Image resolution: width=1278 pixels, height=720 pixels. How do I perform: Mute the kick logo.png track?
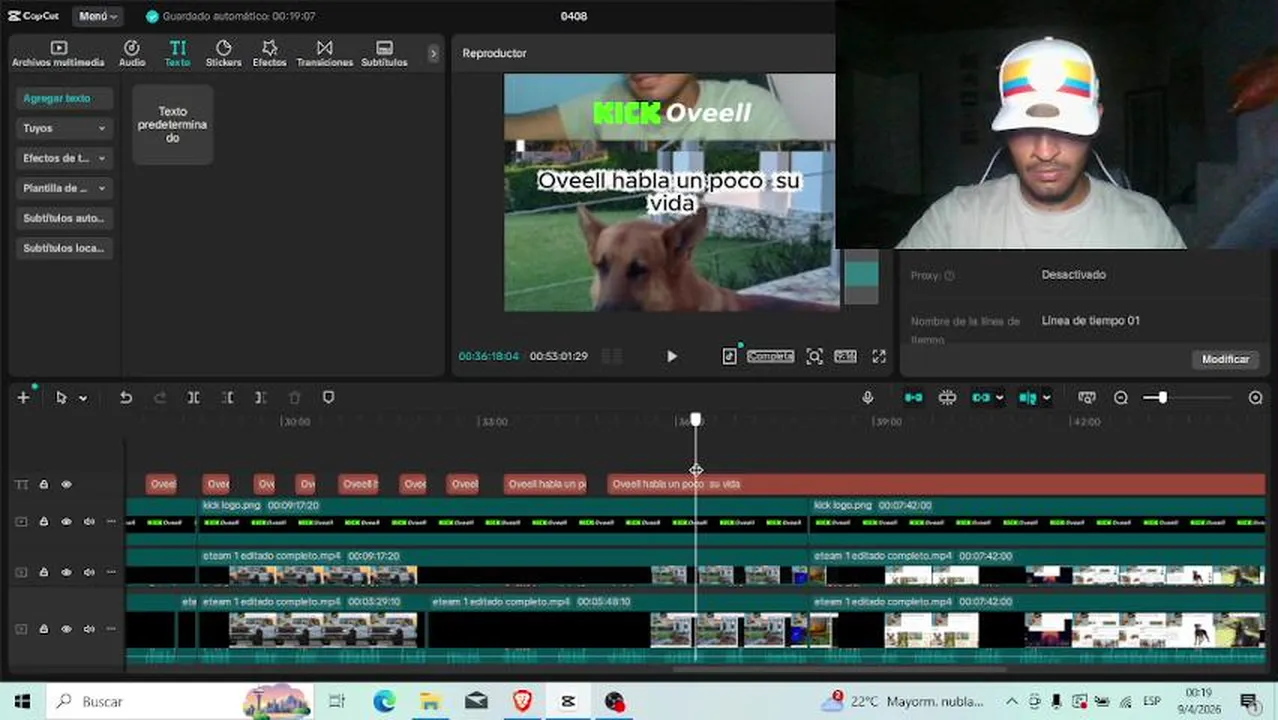pyautogui.click(x=89, y=522)
